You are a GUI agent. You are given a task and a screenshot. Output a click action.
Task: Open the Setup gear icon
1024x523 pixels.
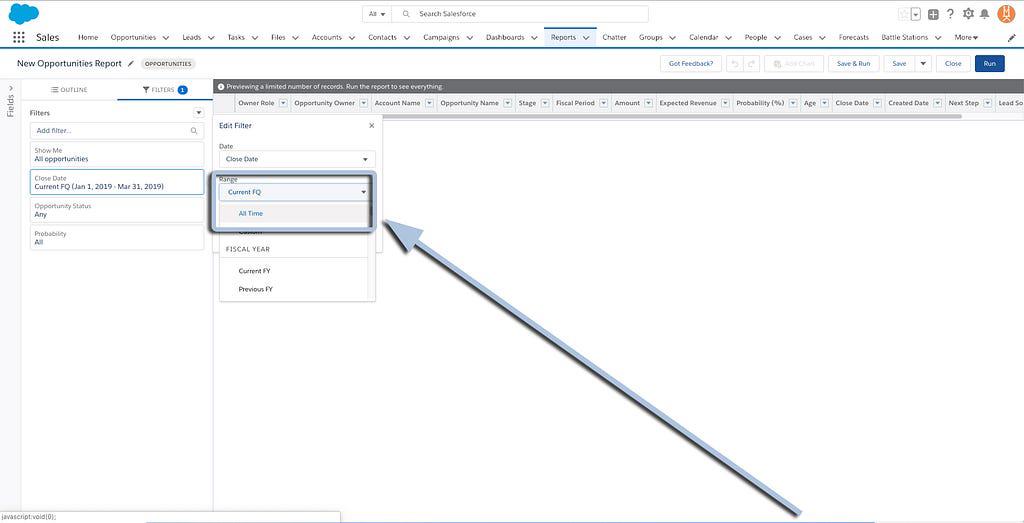(x=967, y=14)
